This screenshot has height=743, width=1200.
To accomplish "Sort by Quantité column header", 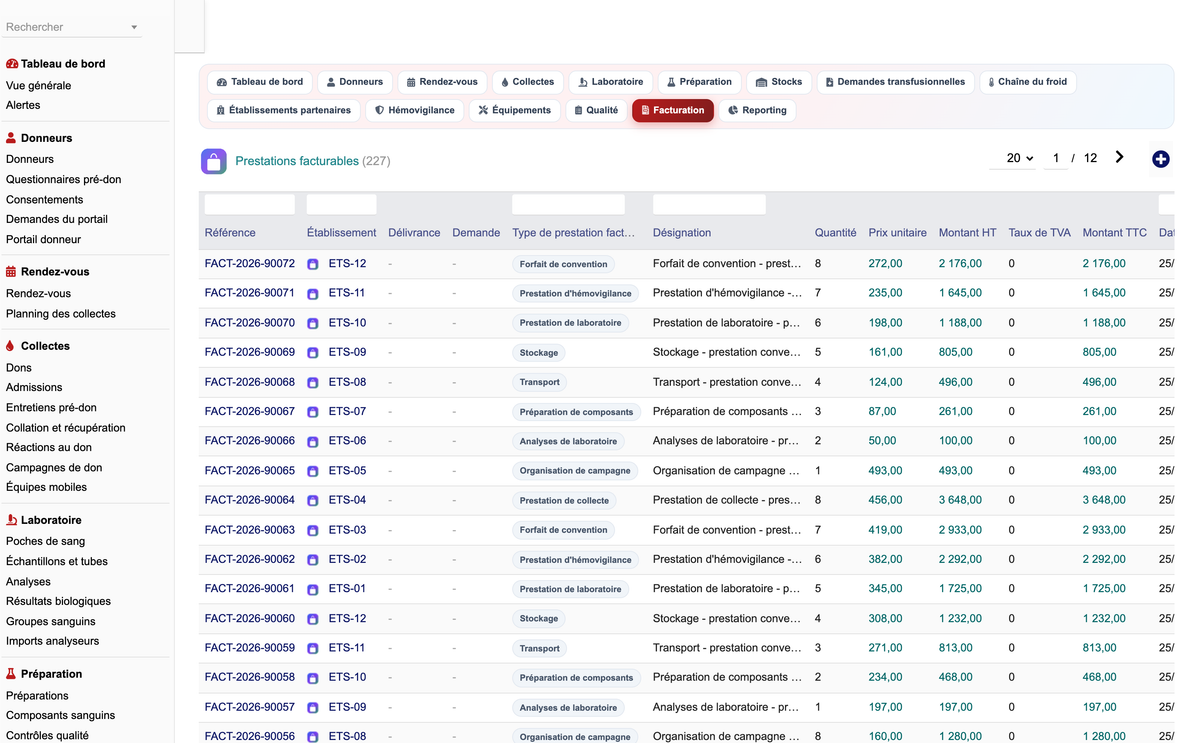I will (835, 233).
